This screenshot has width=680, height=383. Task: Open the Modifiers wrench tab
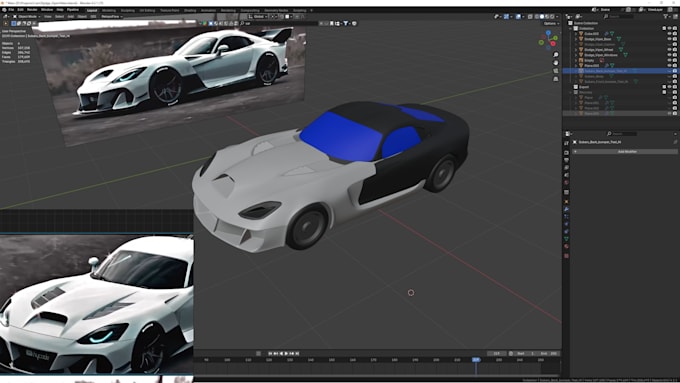(566, 209)
